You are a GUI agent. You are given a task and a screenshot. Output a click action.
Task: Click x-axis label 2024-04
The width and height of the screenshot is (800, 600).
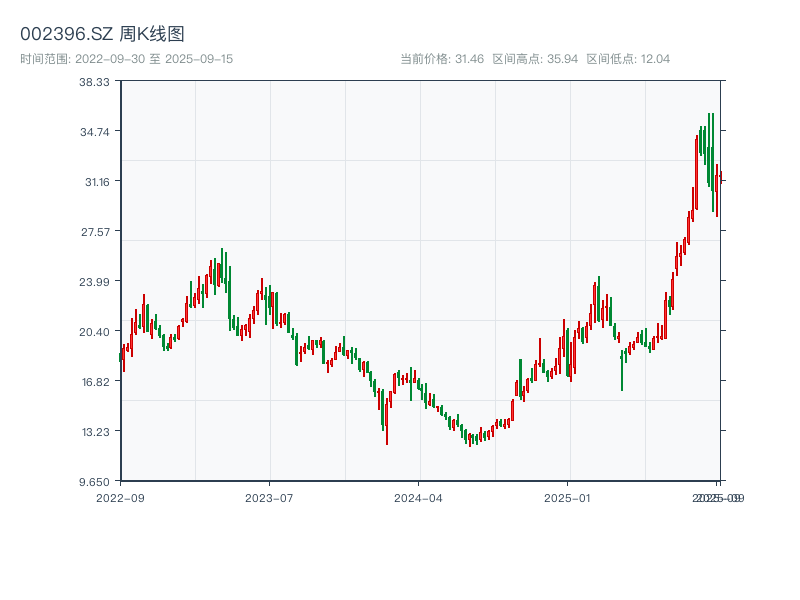click(418, 498)
